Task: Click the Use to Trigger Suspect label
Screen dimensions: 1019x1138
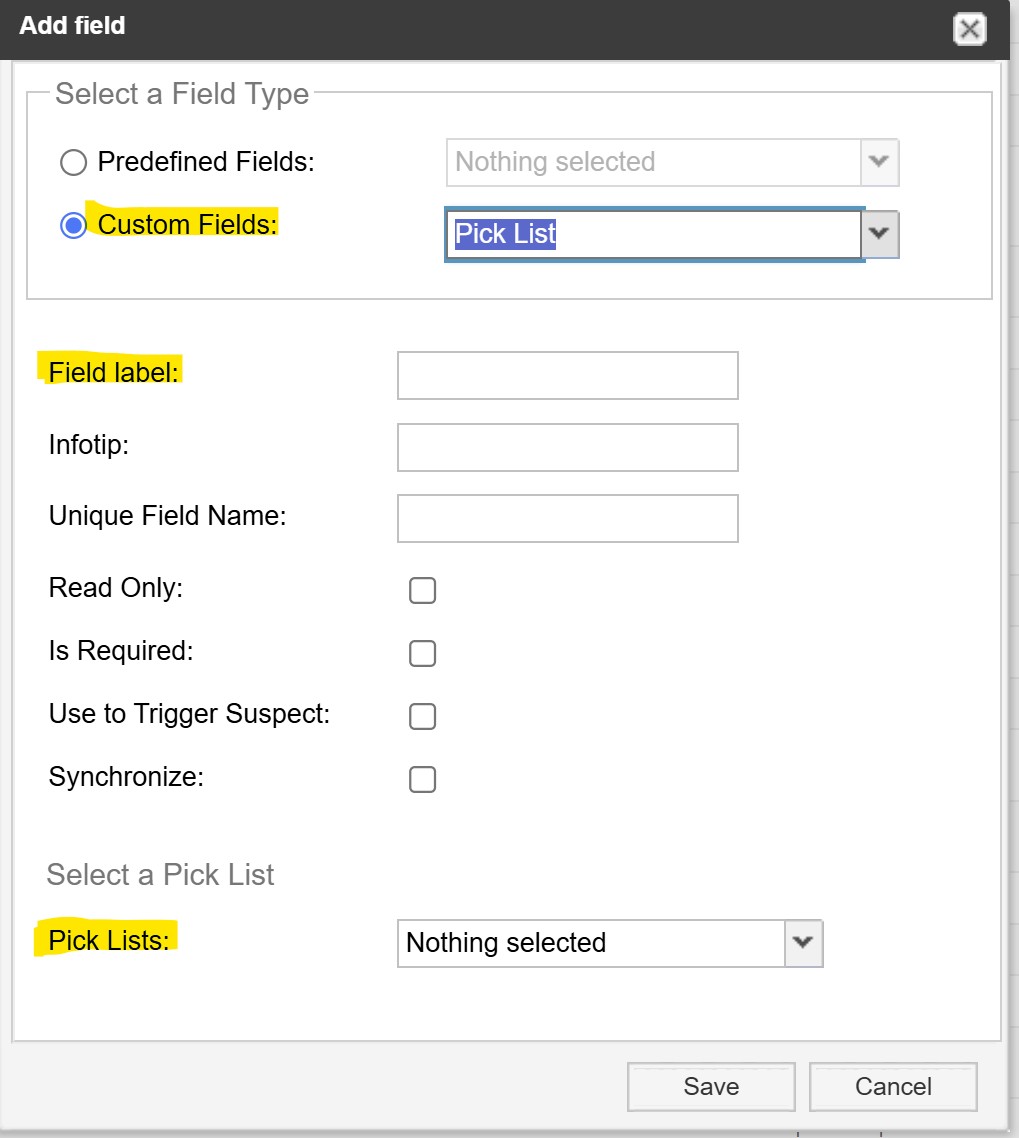Action: tap(189, 713)
